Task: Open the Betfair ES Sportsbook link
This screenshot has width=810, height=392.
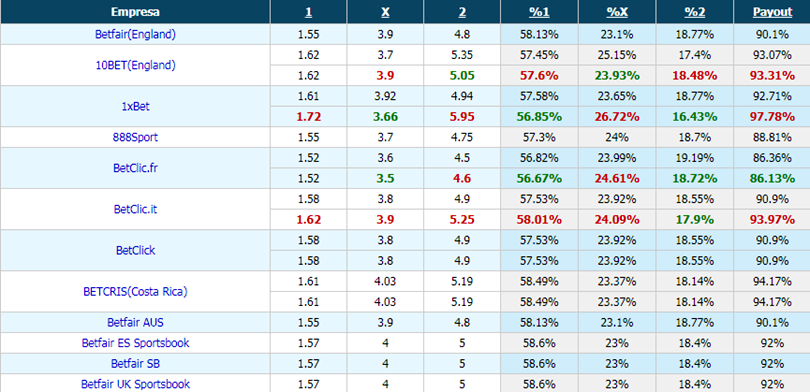Action: coord(135,343)
